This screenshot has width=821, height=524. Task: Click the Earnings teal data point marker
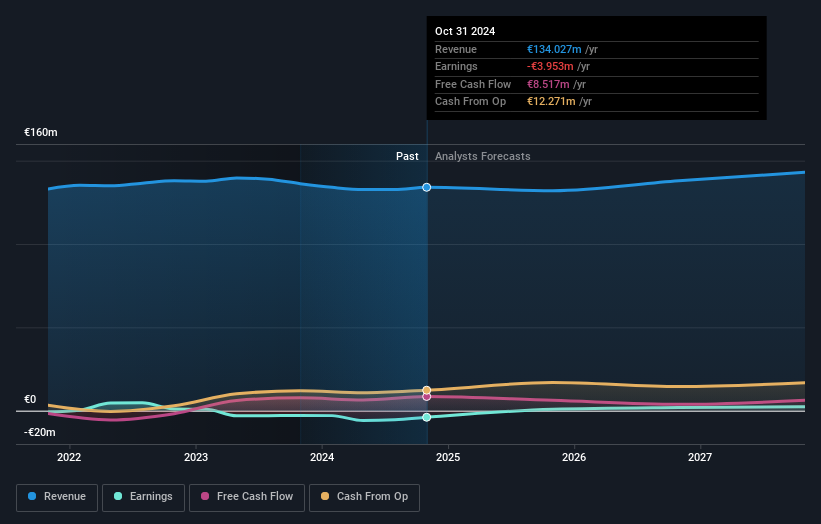coord(427,417)
